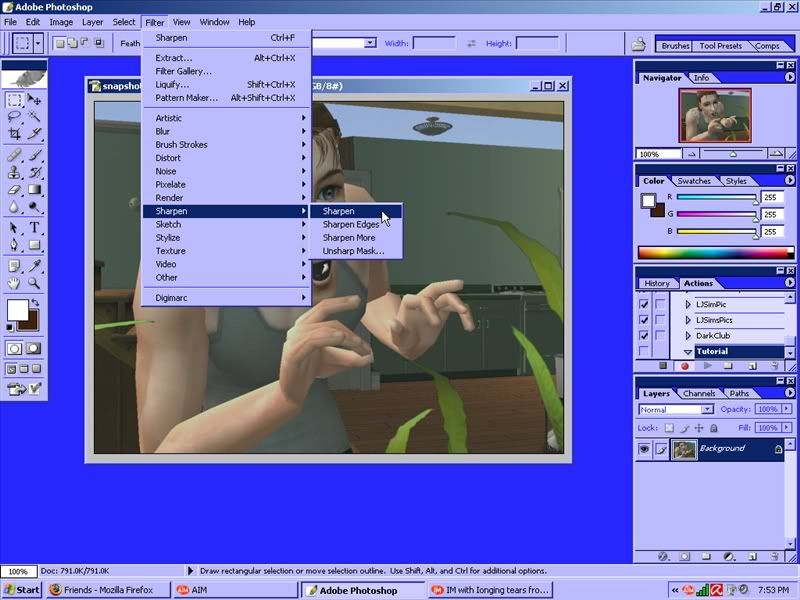
Task: Click the Navigator zoom out button
Action: pos(692,154)
